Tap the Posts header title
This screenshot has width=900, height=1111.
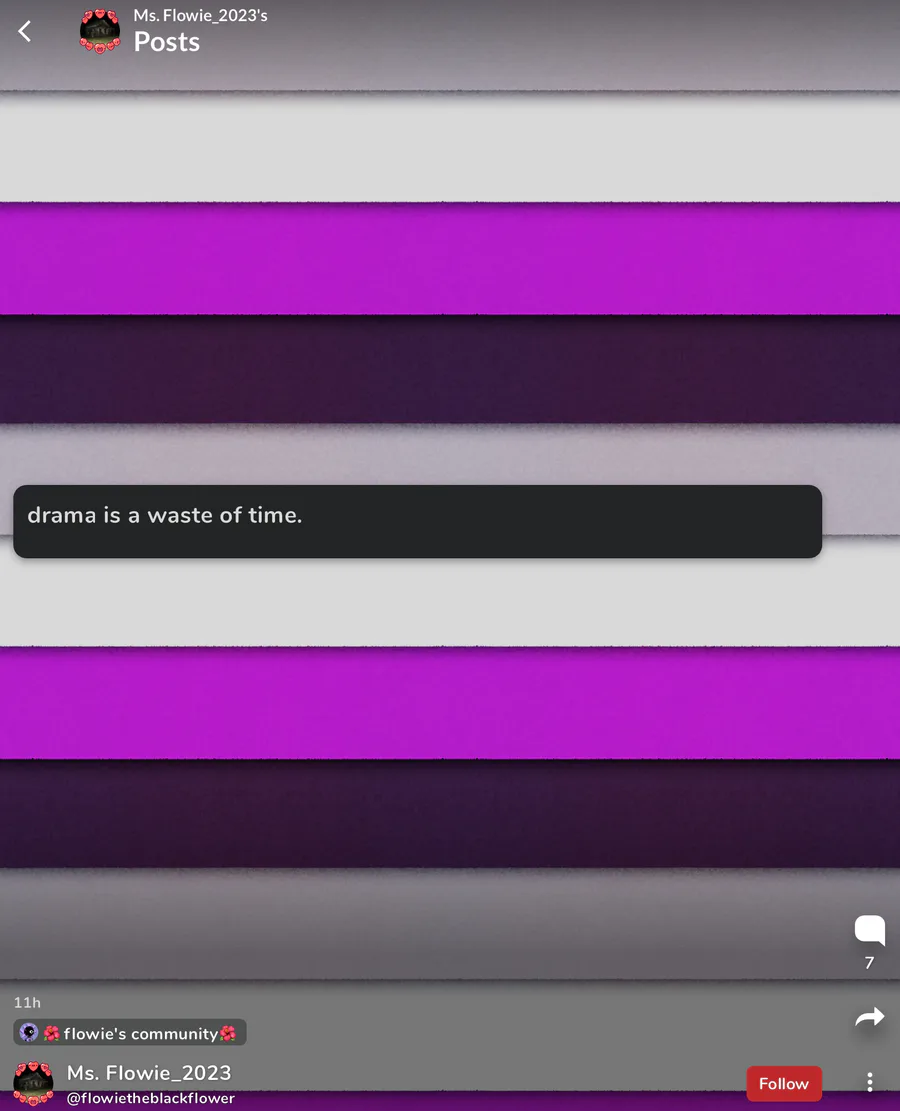(x=167, y=42)
